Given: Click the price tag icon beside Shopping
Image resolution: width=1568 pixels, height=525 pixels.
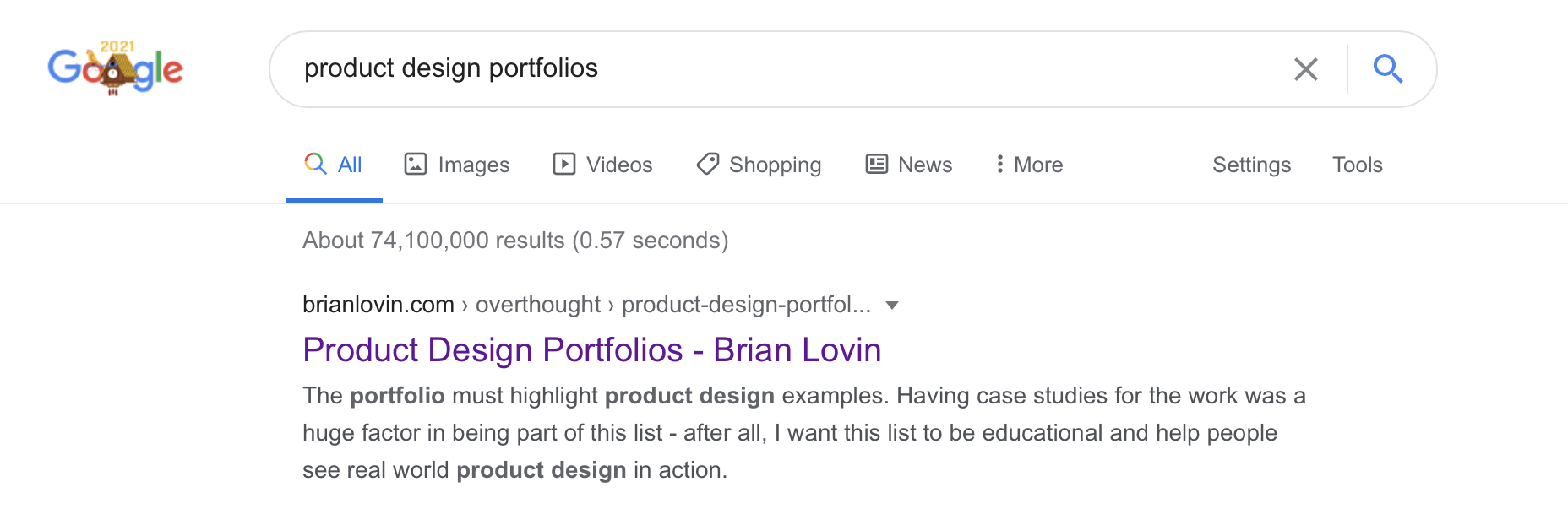Looking at the screenshot, I should coord(707,164).
